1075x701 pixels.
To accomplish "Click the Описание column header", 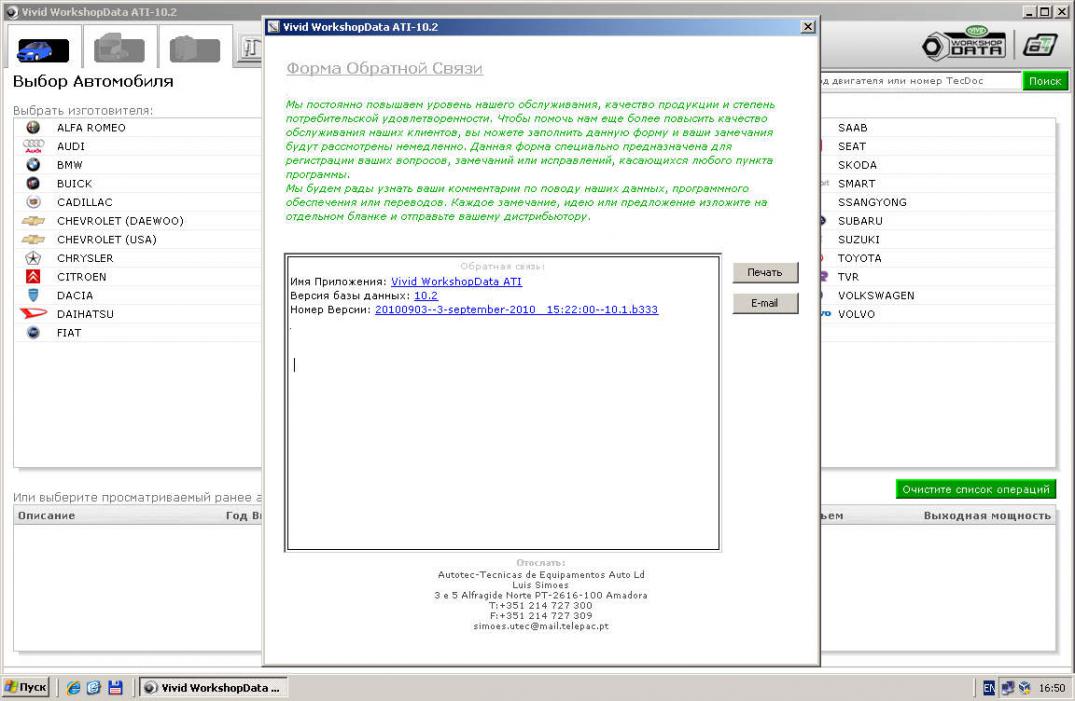I will pyautogui.click(x=47, y=516).
